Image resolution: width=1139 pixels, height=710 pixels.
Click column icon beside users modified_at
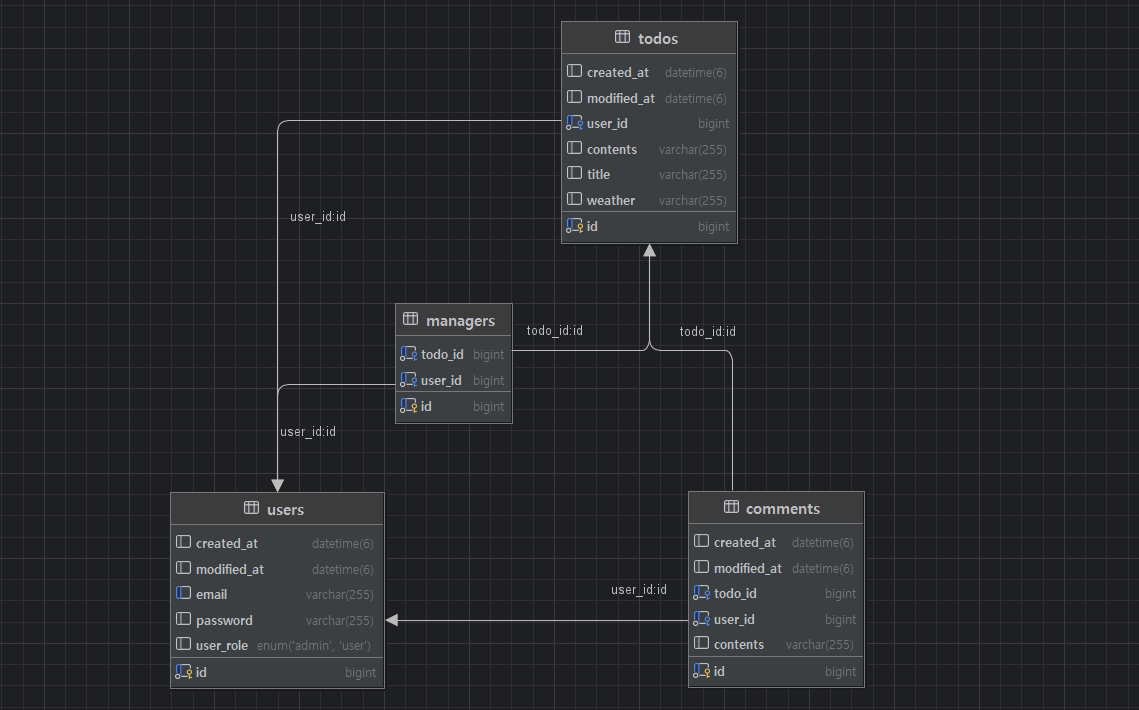tap(184, 568)
